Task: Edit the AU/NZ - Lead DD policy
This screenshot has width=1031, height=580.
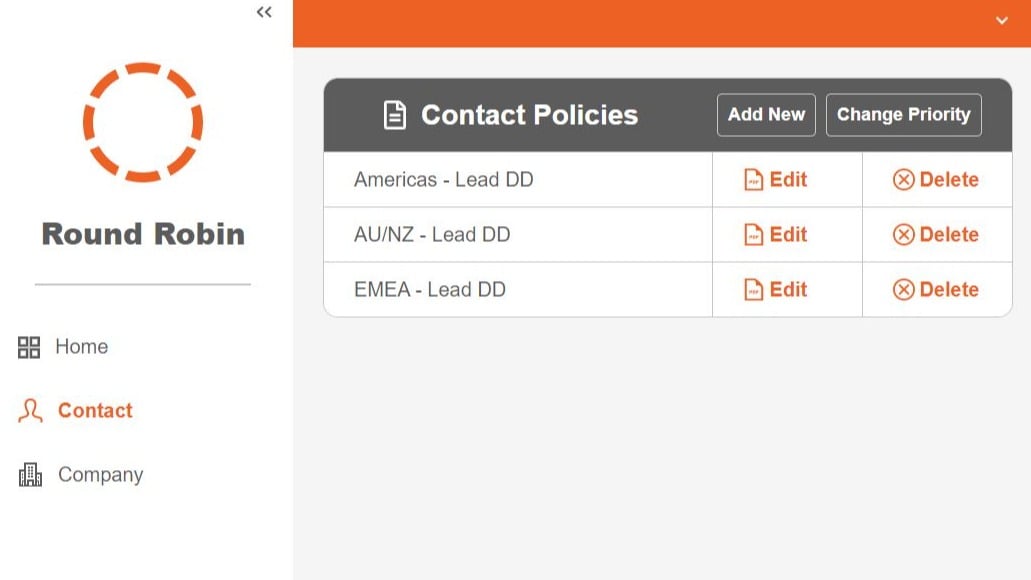Action: coord(787,234)
